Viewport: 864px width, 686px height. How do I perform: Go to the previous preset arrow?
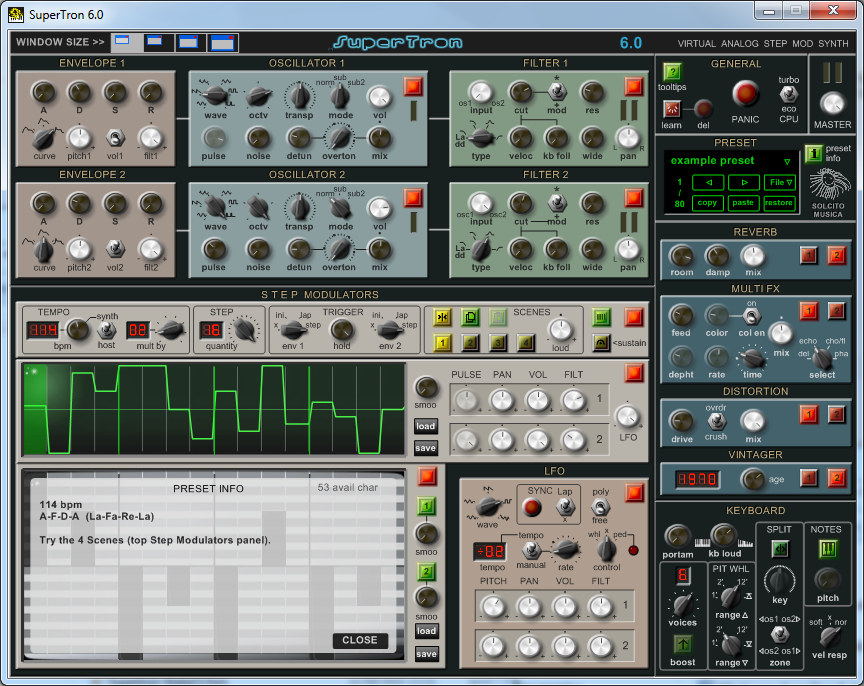708,182
